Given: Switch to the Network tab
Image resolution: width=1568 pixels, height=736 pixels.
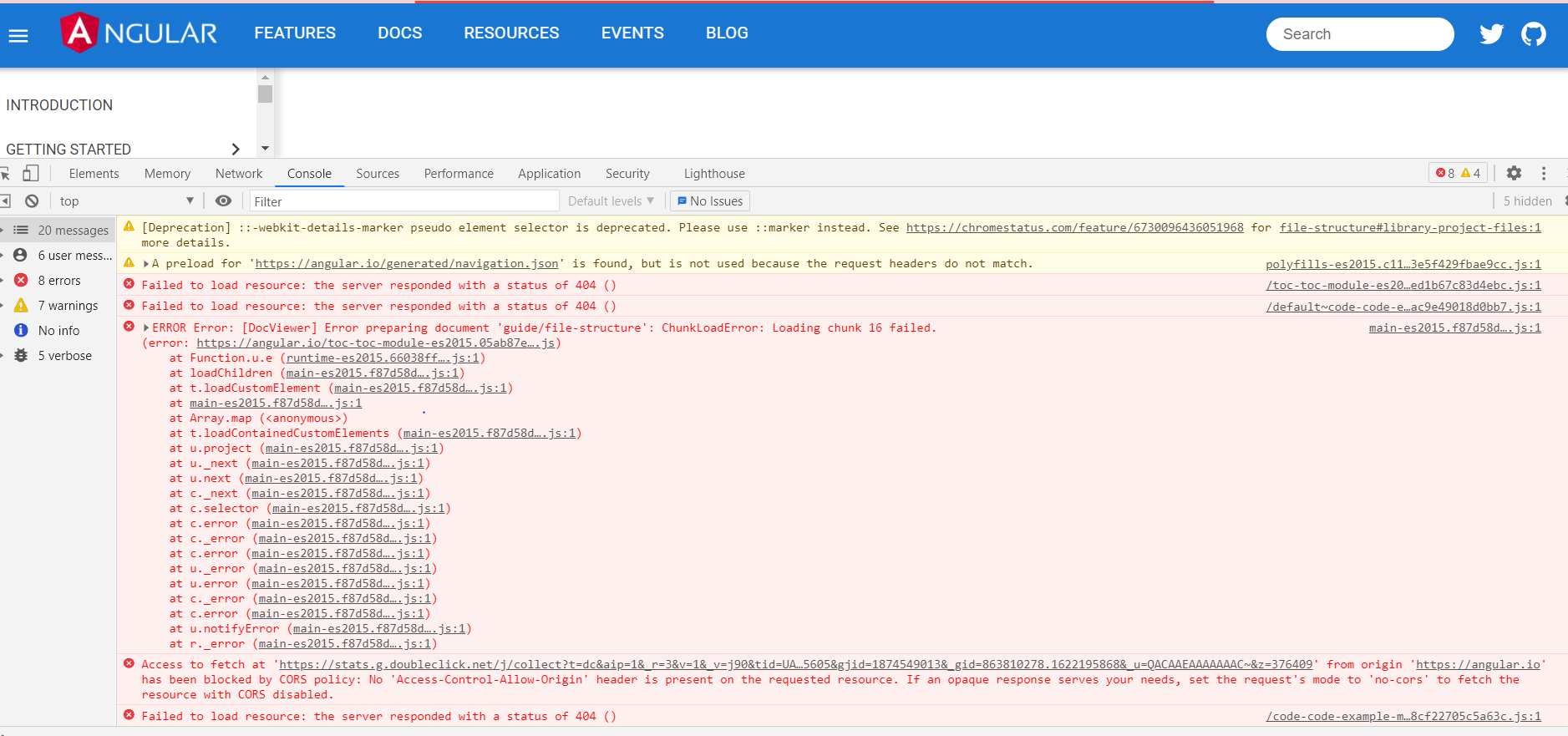Looking at the screenshot, I should click(x=239, y=174).
